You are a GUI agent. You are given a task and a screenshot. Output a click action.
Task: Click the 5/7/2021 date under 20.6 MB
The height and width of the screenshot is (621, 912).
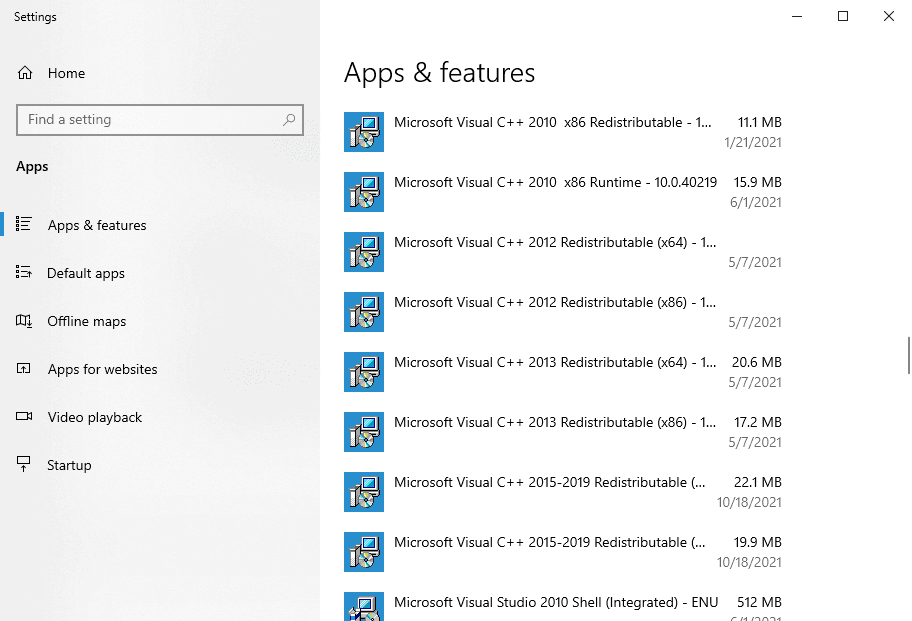[x=755, y=382]
